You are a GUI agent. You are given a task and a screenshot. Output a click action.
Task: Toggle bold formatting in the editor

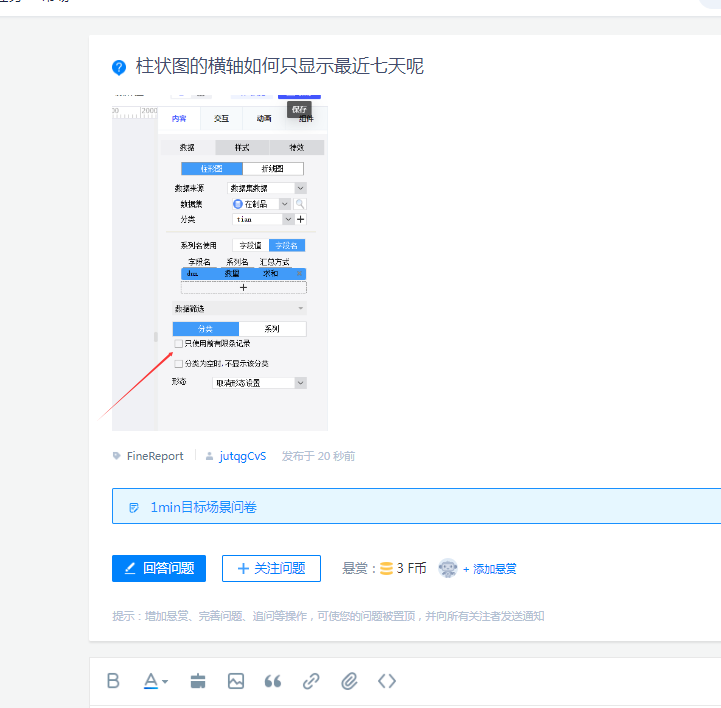[x=113, y=680]
